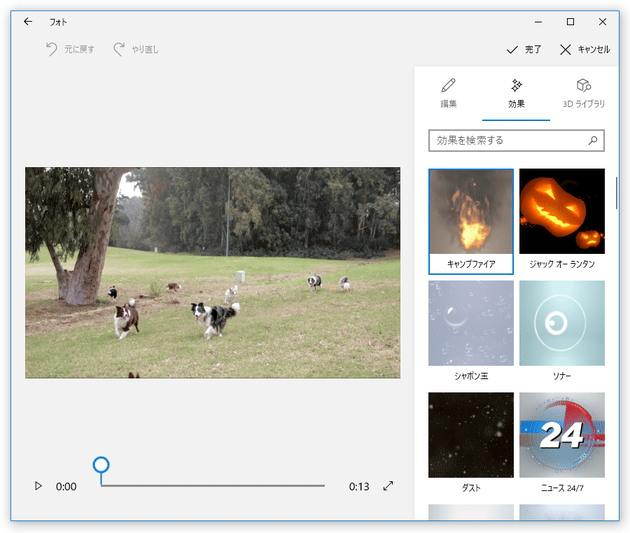Select the キャンプファイア effect thumbnail
The image size is (630, 533).
pos(471,212)
